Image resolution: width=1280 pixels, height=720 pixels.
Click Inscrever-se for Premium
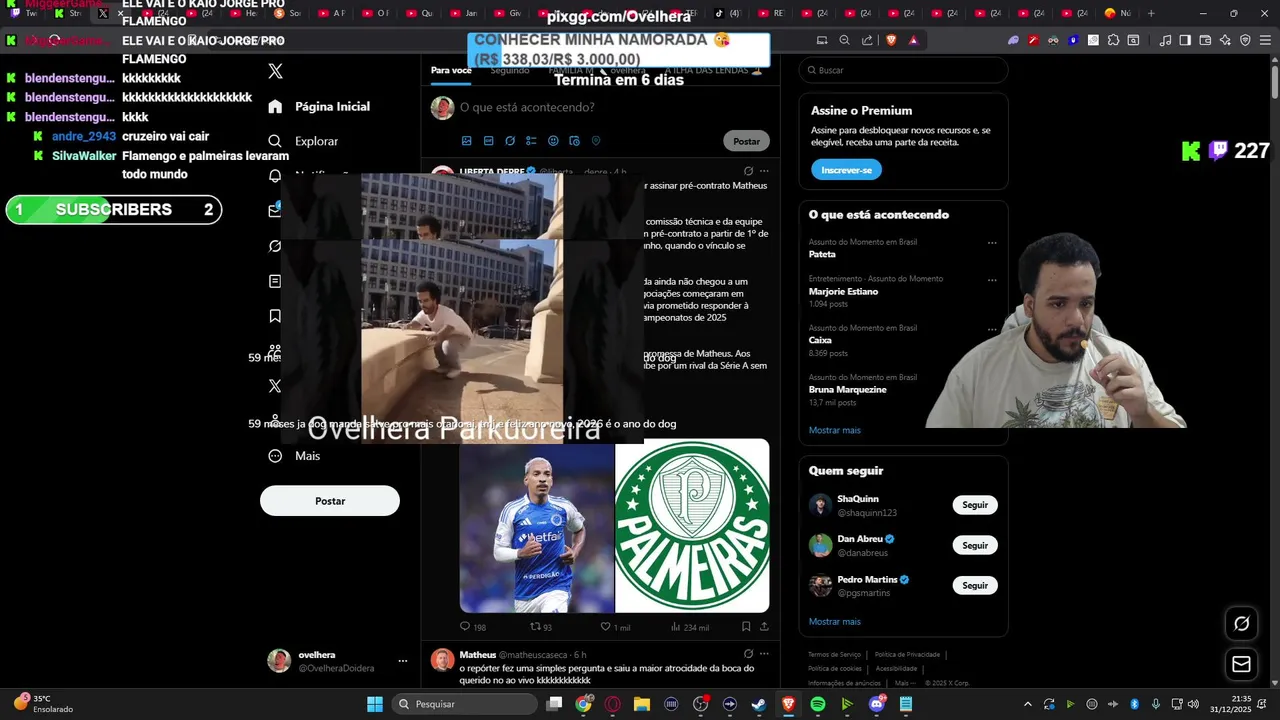[846, 170]
